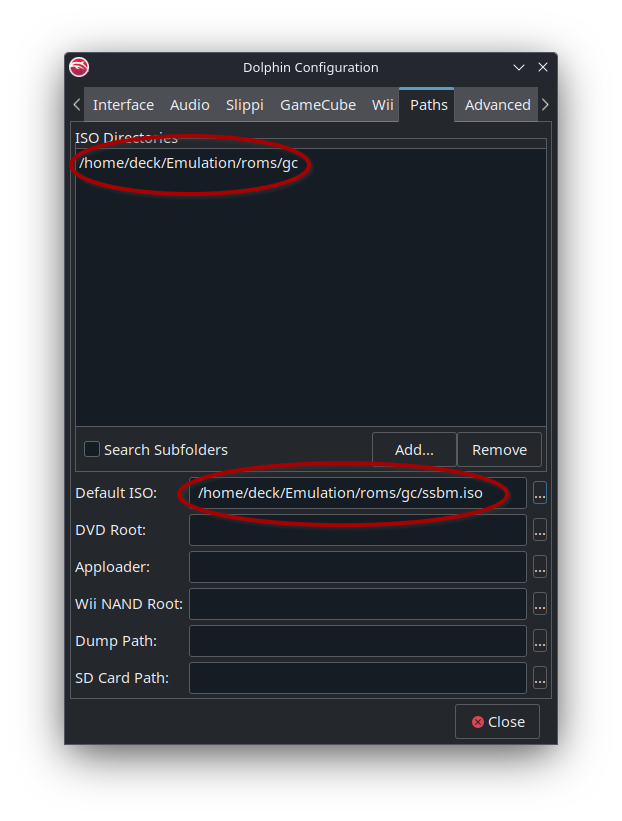This screenshot has height=821, width=622.
Task: Browse for Default ISO with ellipsis button
Action: [540, 493]
